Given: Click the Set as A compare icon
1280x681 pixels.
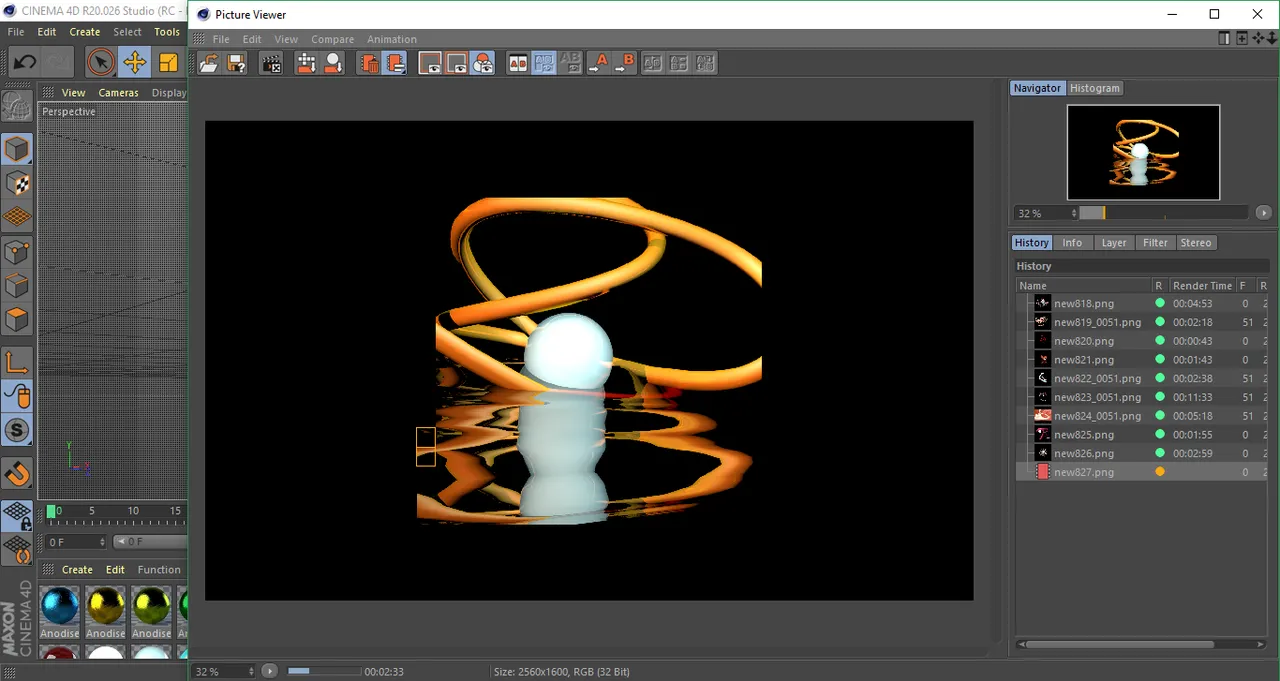Looking at the screenshot, I should pos(598,63).
